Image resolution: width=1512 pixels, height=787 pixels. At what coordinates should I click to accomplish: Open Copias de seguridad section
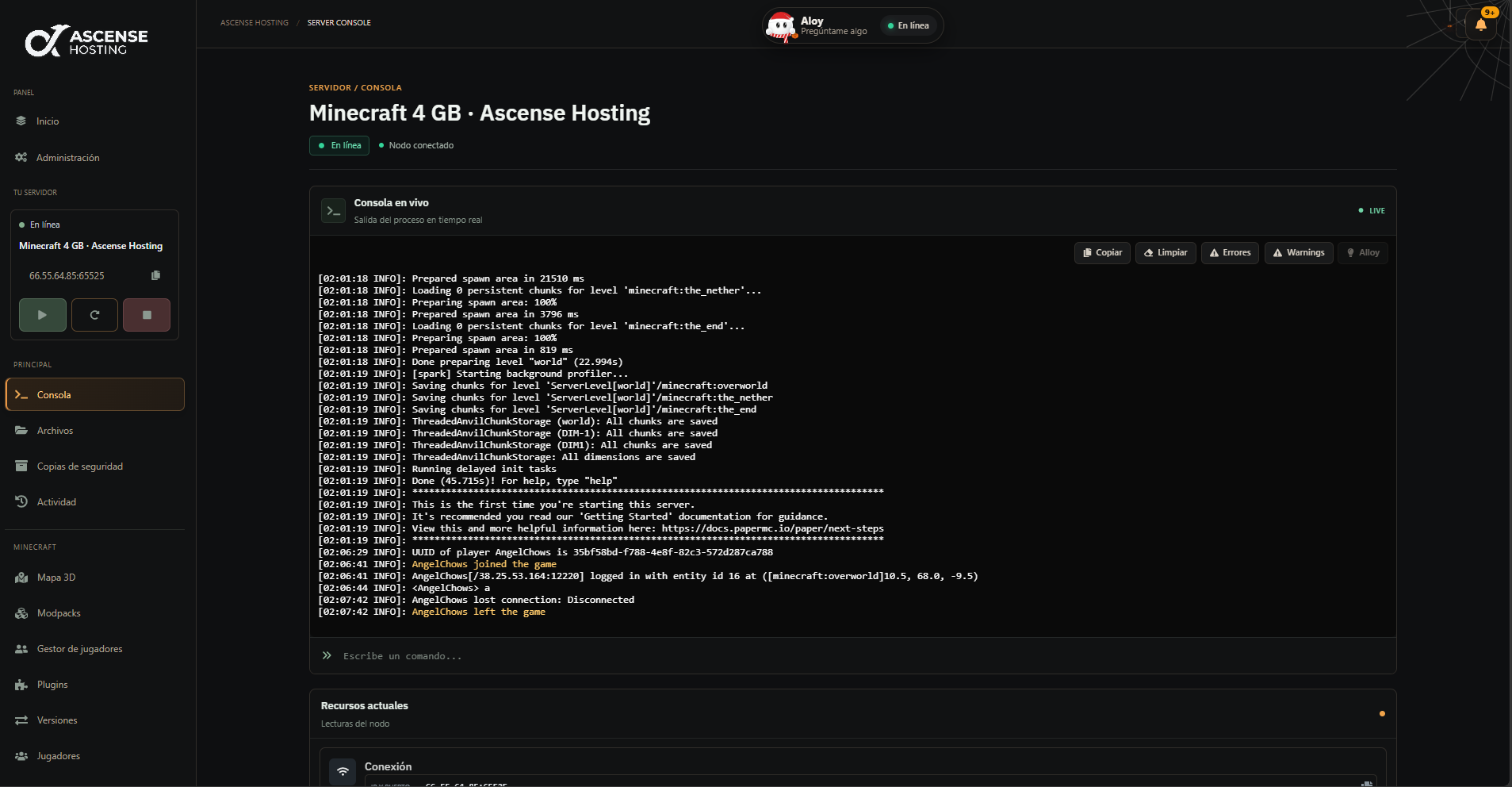(x=95, y=466)
